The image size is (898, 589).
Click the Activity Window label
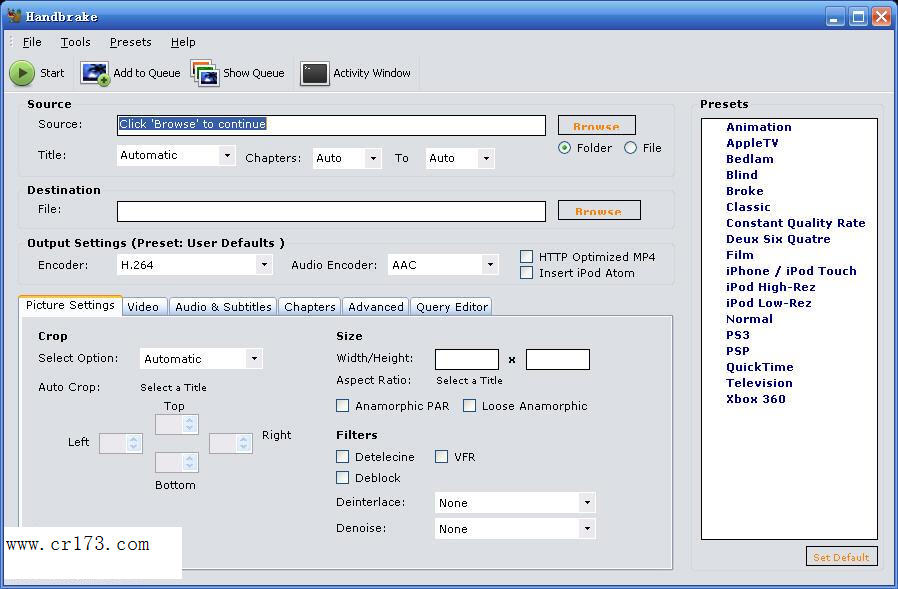[372, 73]
